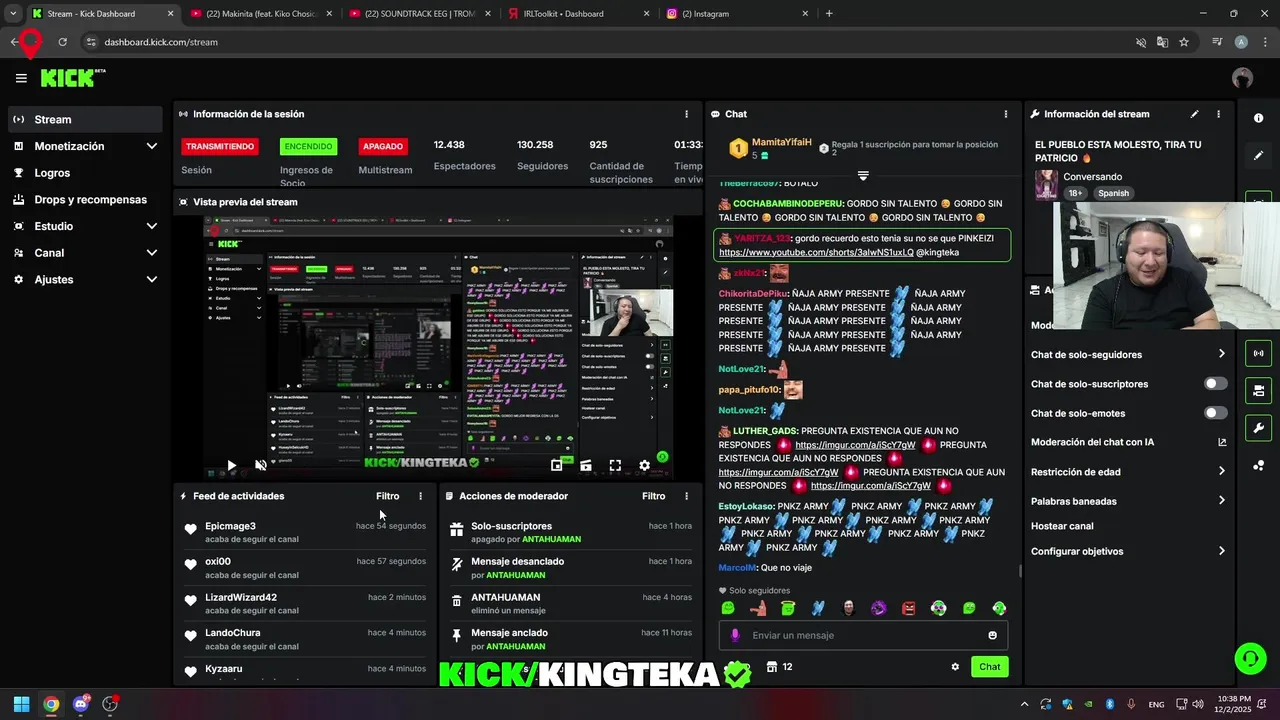Open the green support chat bubble
This screenshot has height=720, width=1280.
tap(1250, 658)
